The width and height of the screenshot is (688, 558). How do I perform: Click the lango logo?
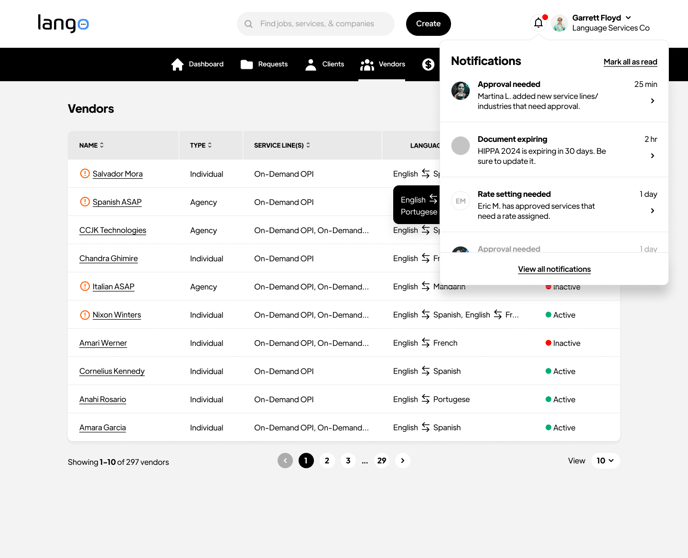click(63, 23)
